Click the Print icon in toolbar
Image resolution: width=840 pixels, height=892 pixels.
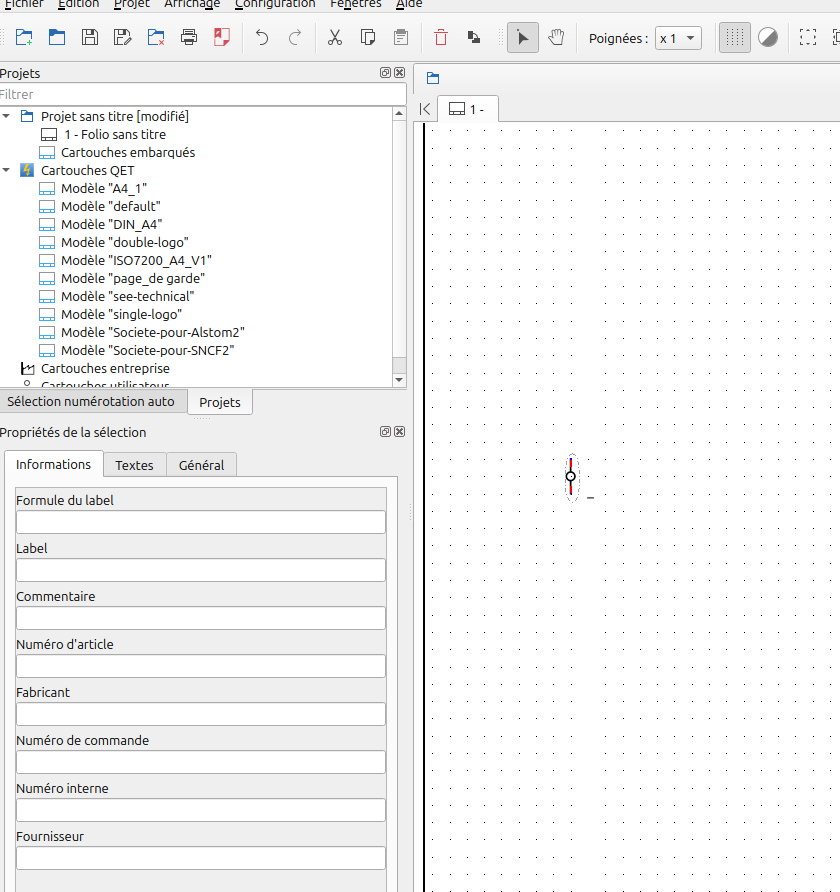pyautogui.click(x=189, y=38)
